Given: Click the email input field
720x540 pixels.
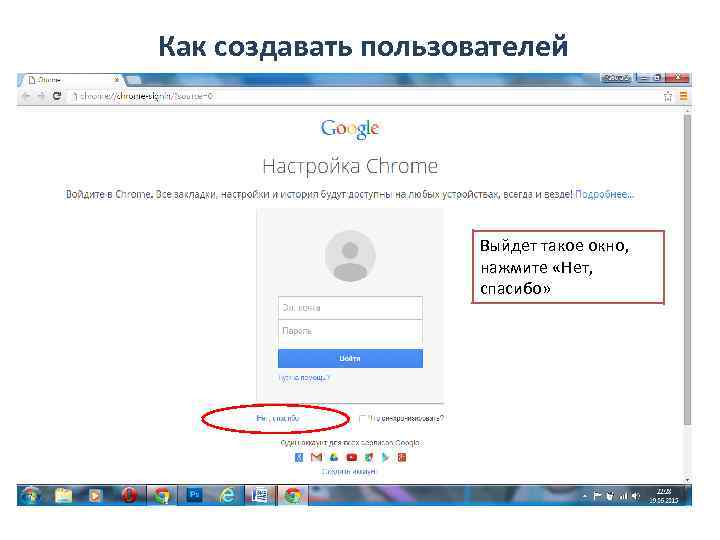Looking at the screenshot, I should click(350, 308).
